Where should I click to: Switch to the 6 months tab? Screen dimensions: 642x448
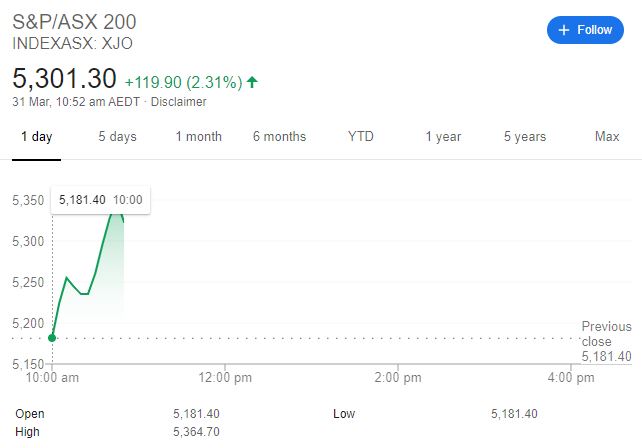279,137
